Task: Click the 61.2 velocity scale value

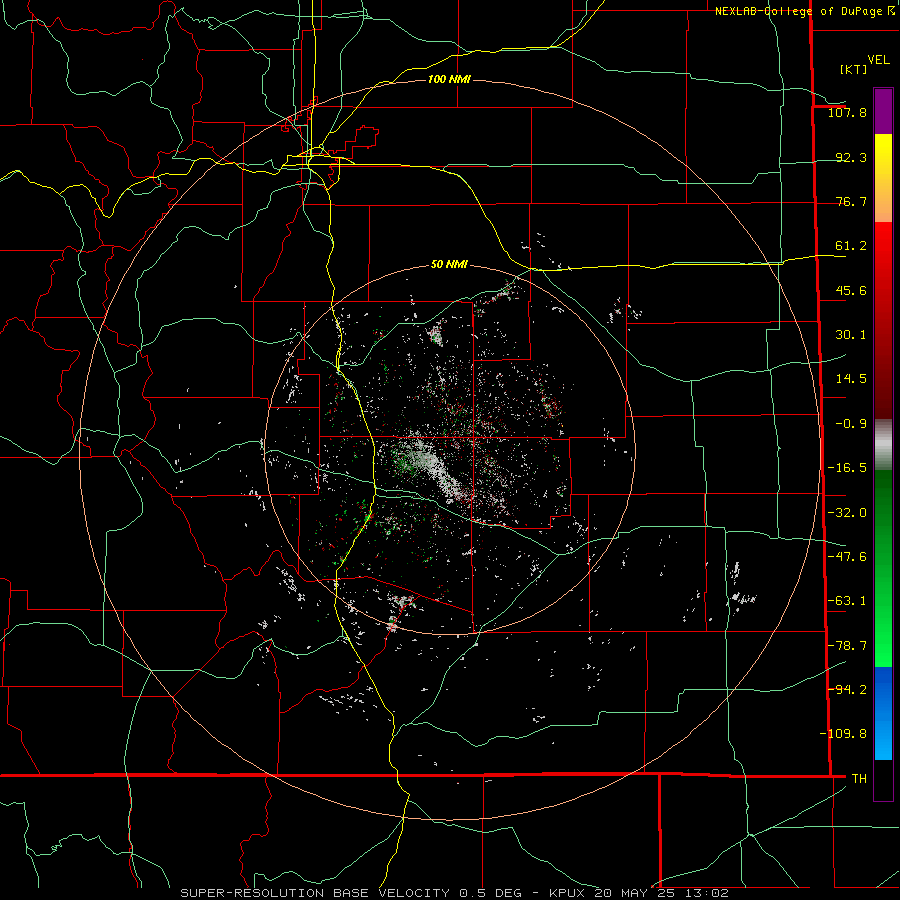Action: point(851,246)
